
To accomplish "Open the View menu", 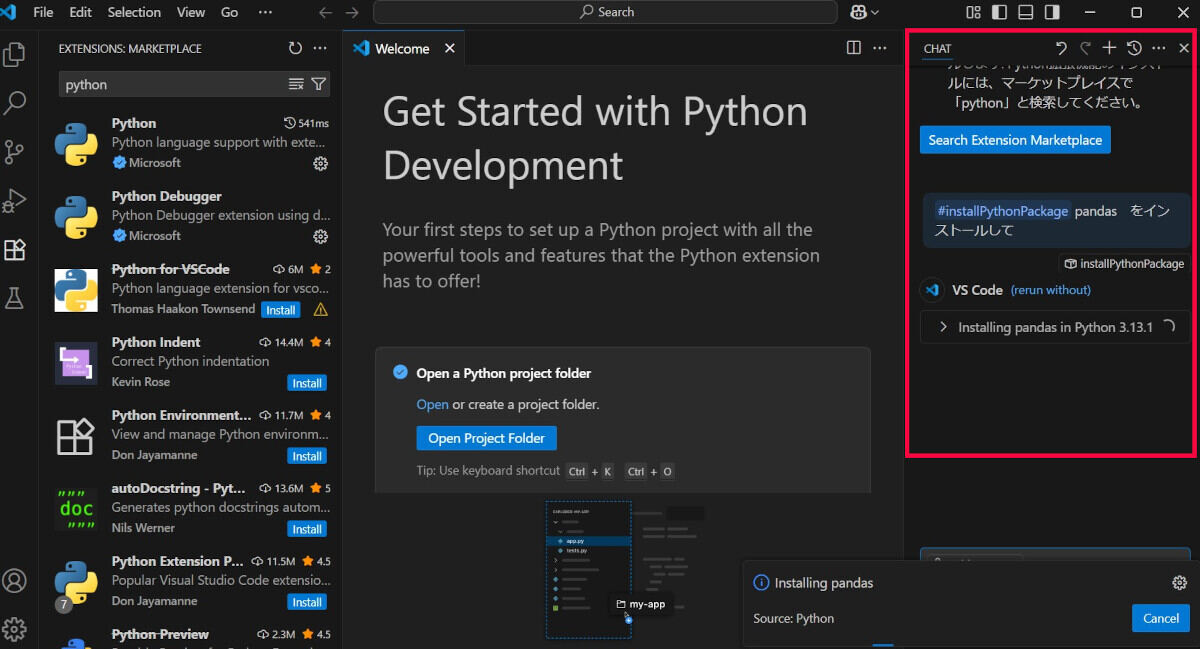I will point(191,12).
